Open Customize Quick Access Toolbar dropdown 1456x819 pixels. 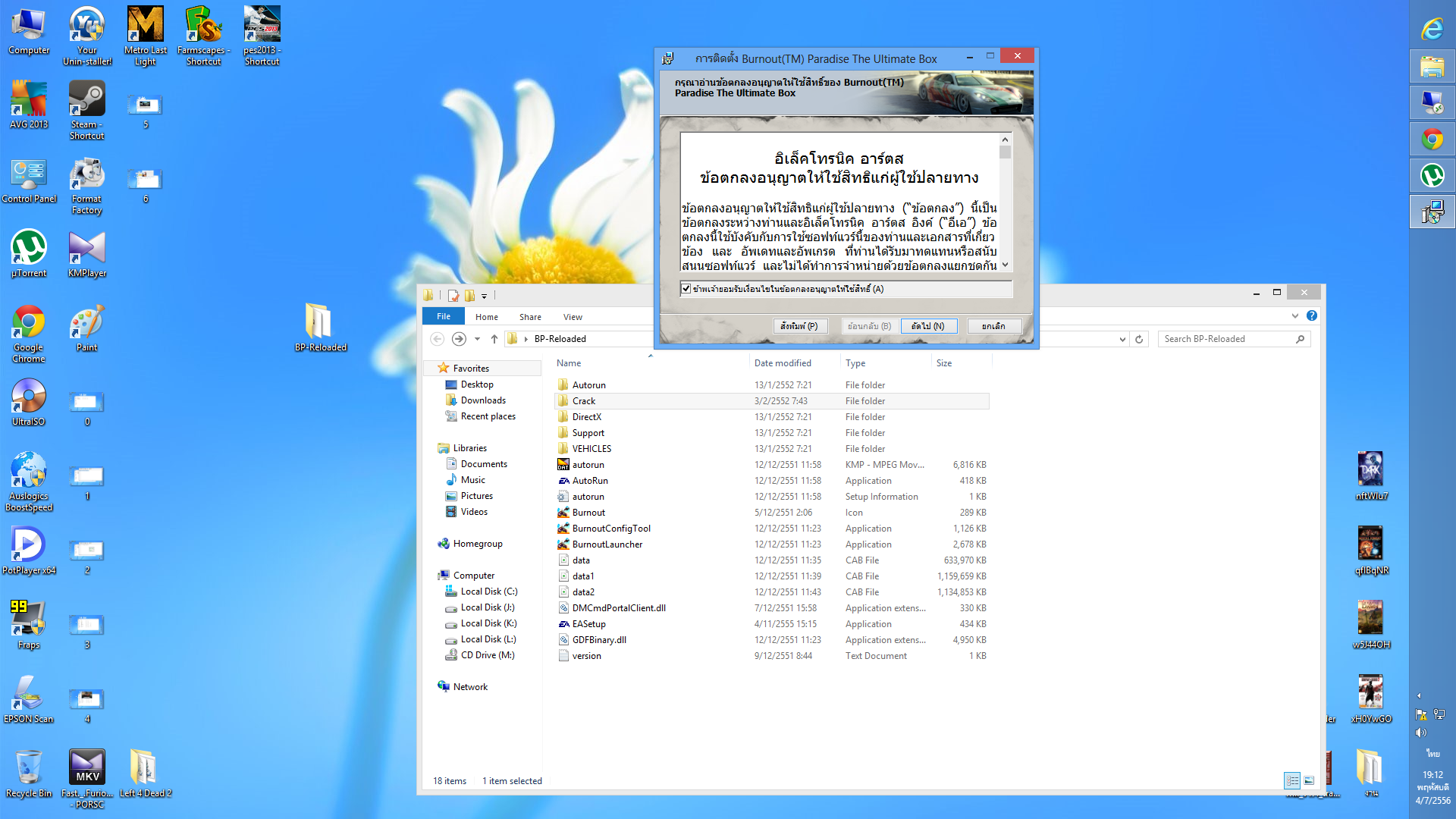[x=485, y=296]
